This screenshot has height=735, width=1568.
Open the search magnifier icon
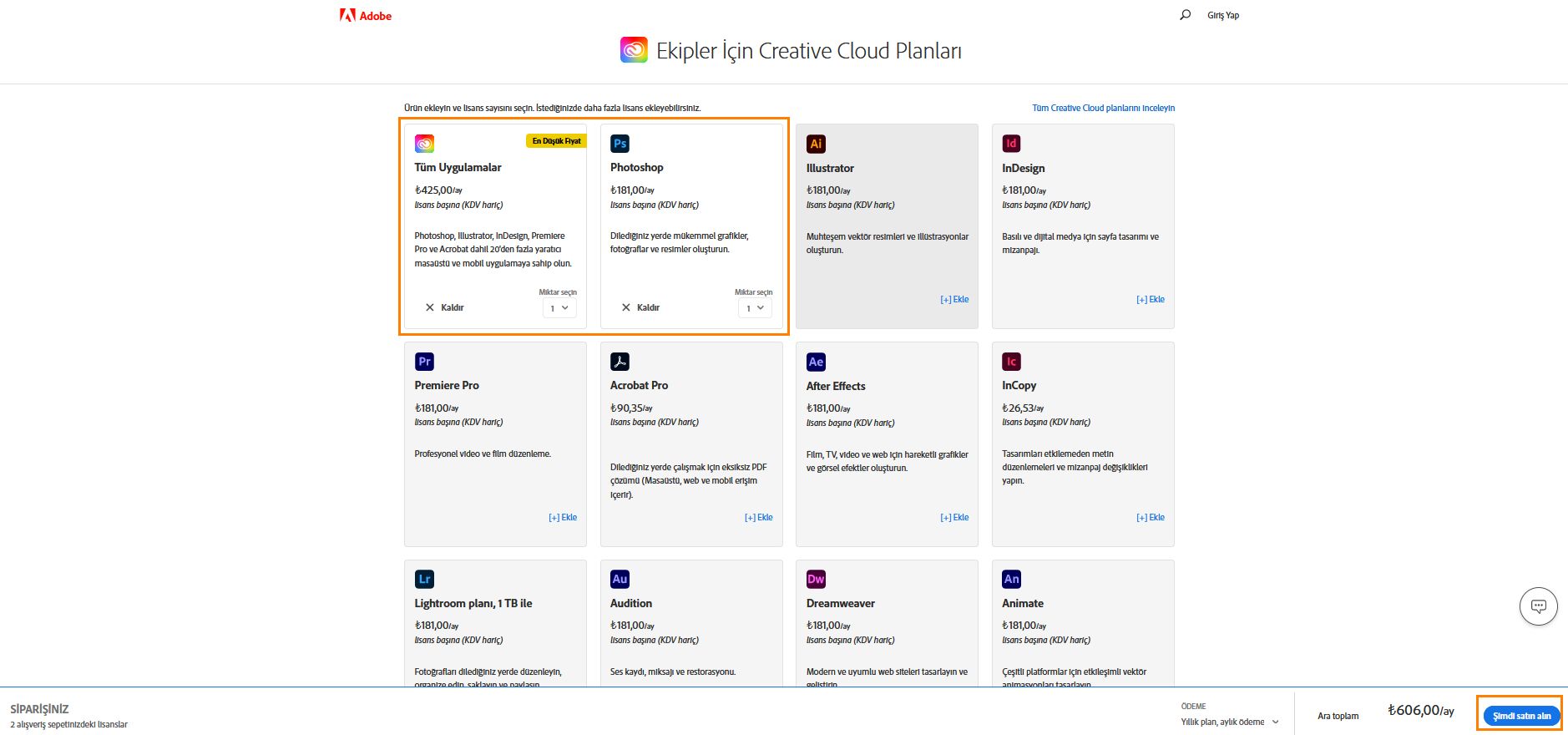[x=1185, y=15]
